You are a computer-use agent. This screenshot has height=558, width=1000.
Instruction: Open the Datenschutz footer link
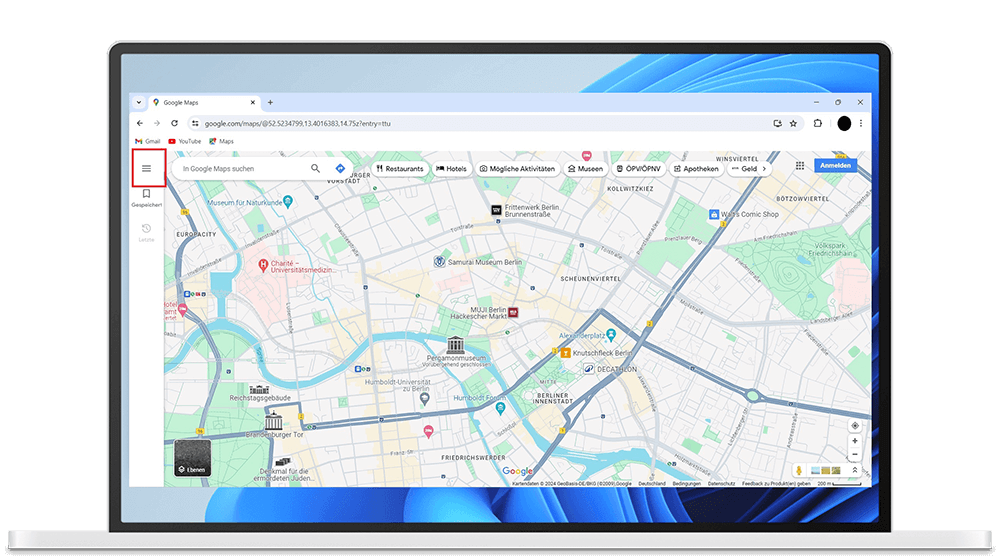coord(721,483)
